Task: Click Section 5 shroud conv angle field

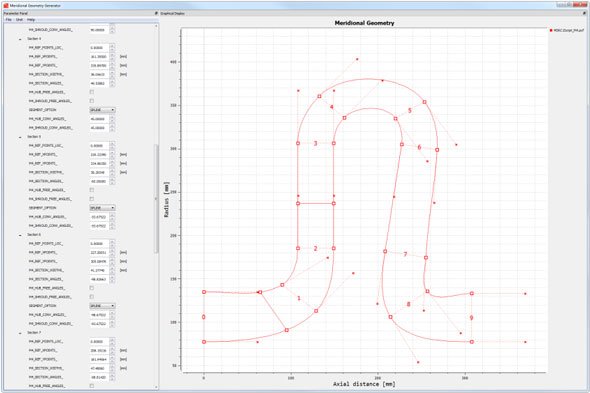Action: 99,226
